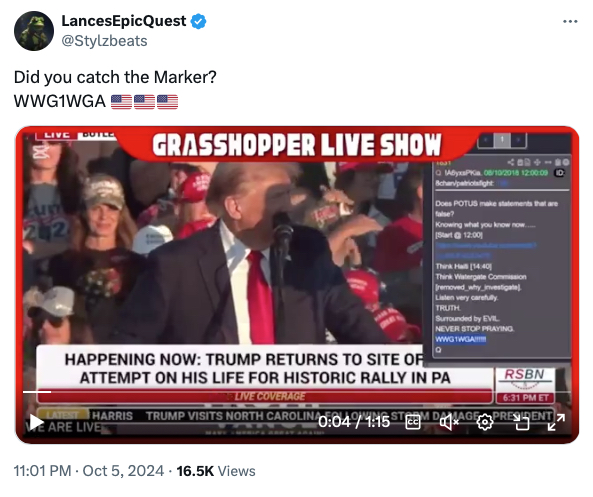Click the blue verified badge
The height and width of the screenshot is (497, 593).
click(x=199, y=22)
